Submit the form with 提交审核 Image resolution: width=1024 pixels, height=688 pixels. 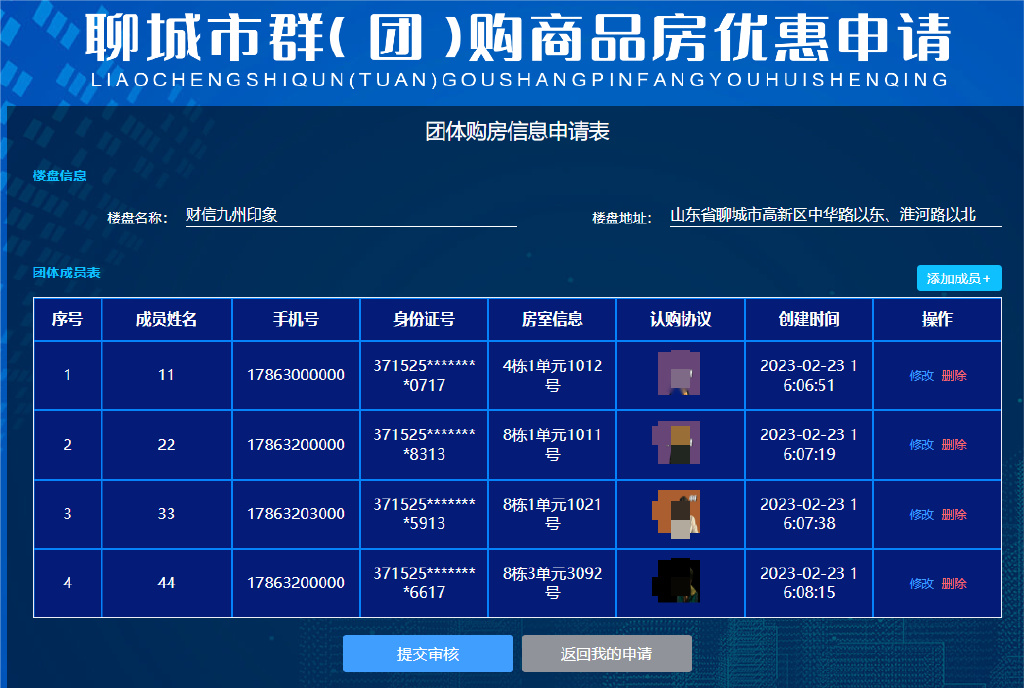point(427,654)
